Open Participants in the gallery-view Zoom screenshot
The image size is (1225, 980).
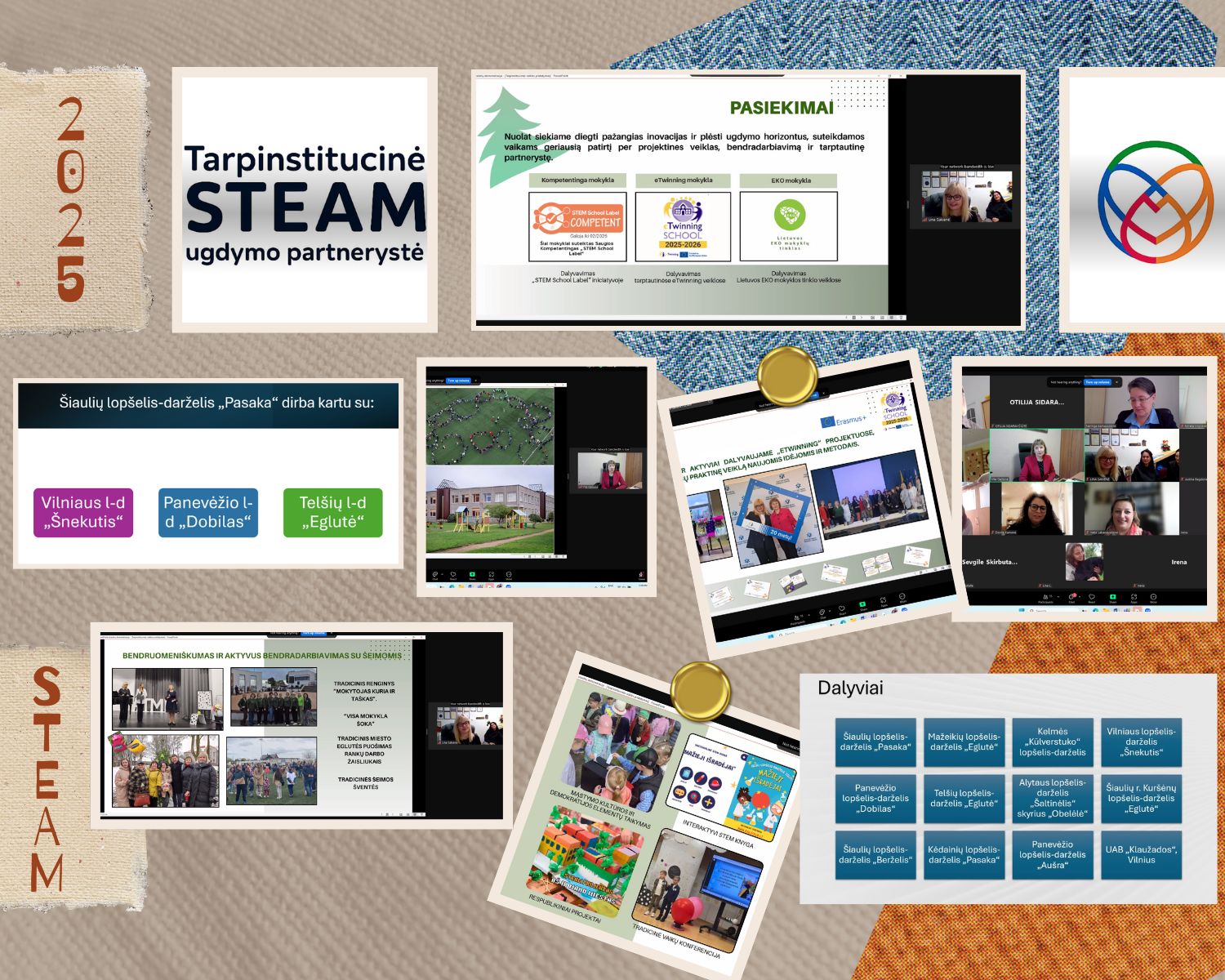pyautogui.click(x=1045, y=599)
